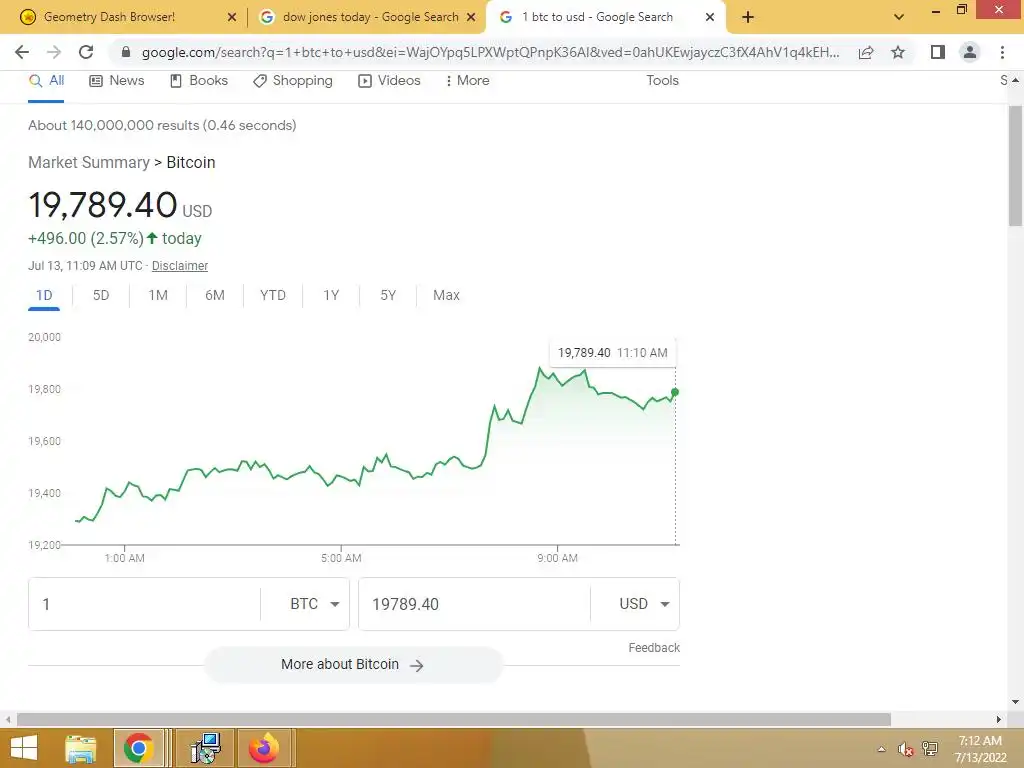Open the taskbar clock and date

(x=980, y=749)
